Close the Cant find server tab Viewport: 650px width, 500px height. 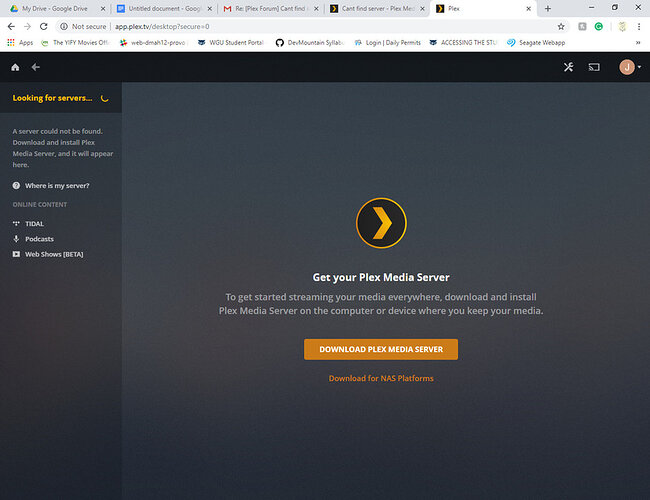pos(422,9)
